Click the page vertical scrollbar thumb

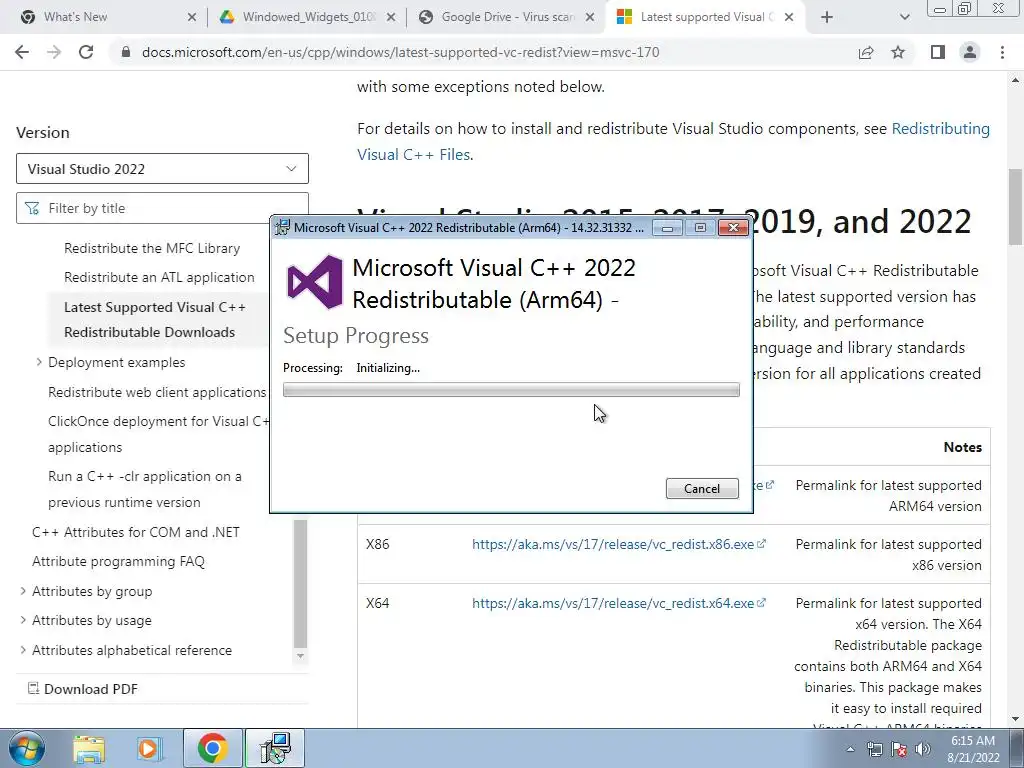click(x=1016, y=206)
